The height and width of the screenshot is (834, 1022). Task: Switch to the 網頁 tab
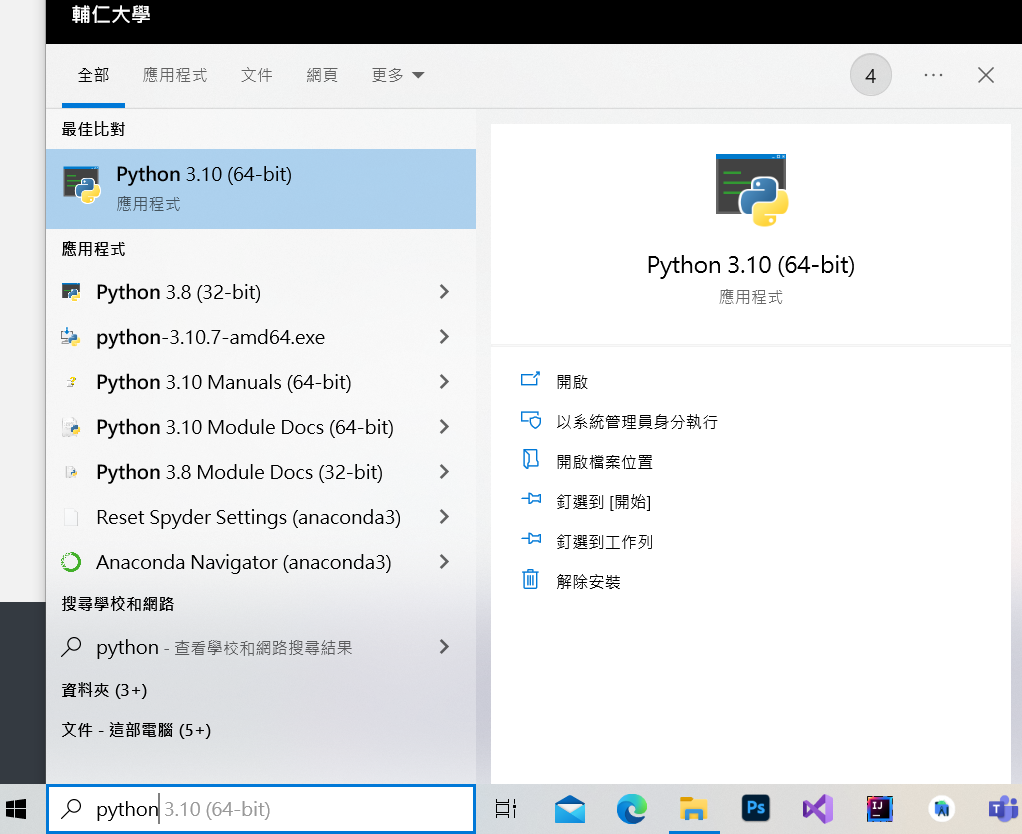pos(322,76)
